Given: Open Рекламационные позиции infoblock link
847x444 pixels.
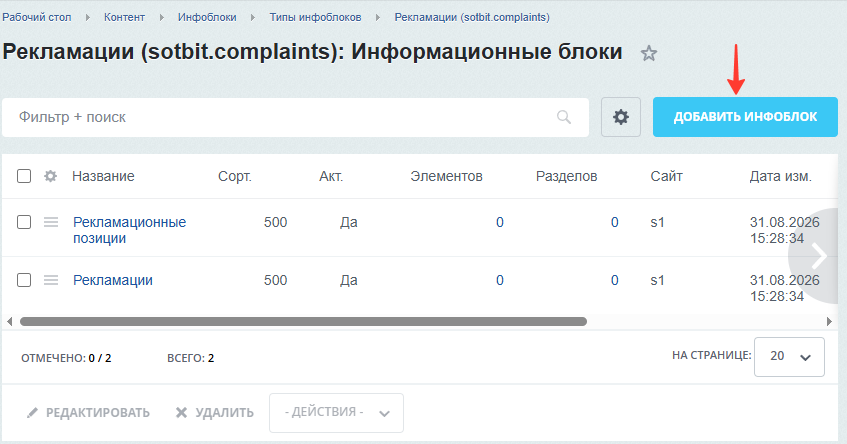Looking at the screenshot, I should (130, 230).
